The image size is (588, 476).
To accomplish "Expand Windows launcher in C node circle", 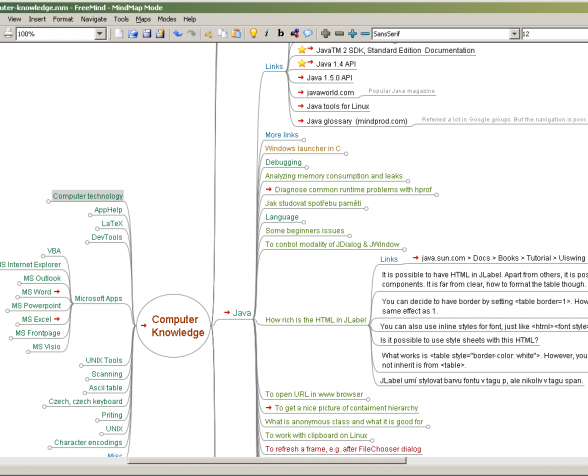I will pos(346,153).
